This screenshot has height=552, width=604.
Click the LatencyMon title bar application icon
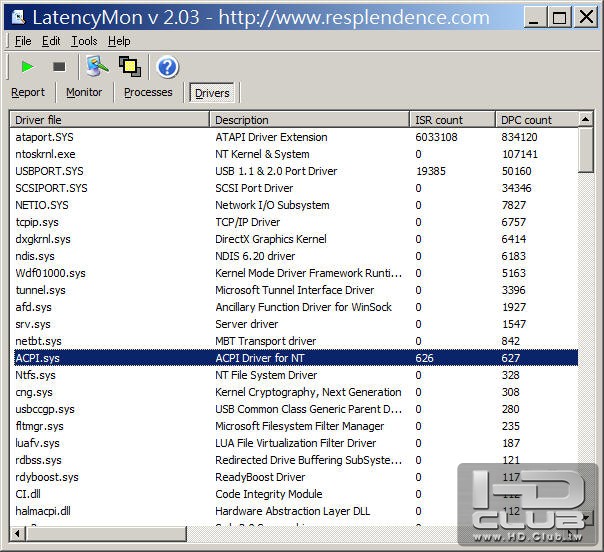click(x=18, y=17)
